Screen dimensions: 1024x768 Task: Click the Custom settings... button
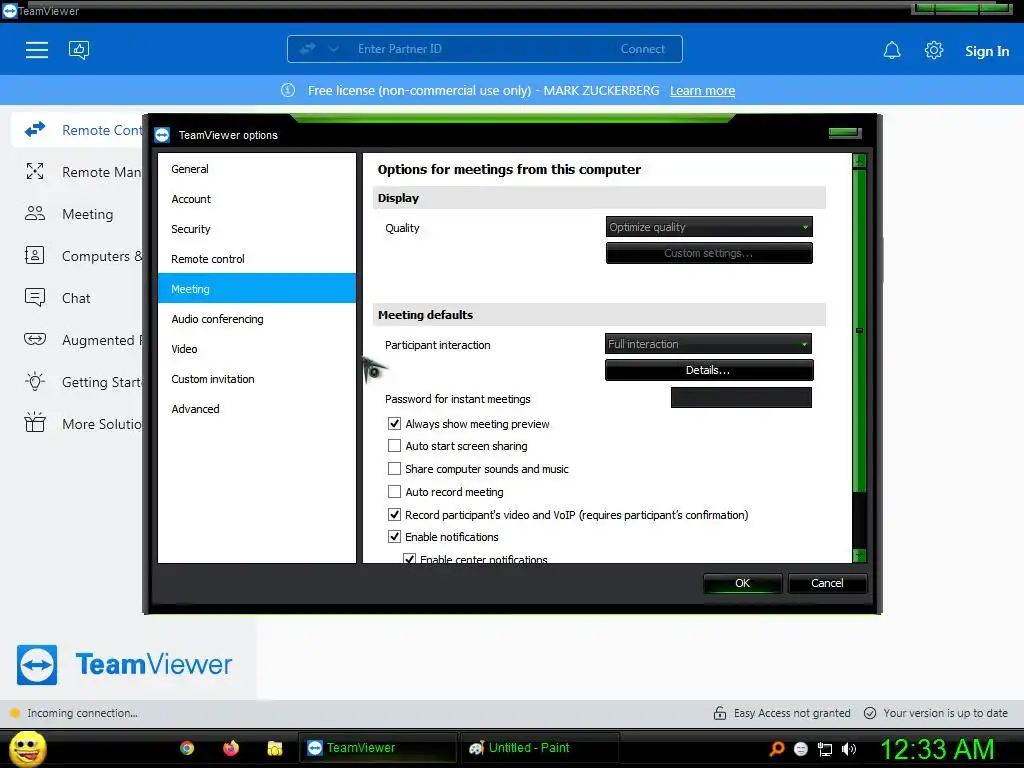pyautogui.click(x=709, y=253)
